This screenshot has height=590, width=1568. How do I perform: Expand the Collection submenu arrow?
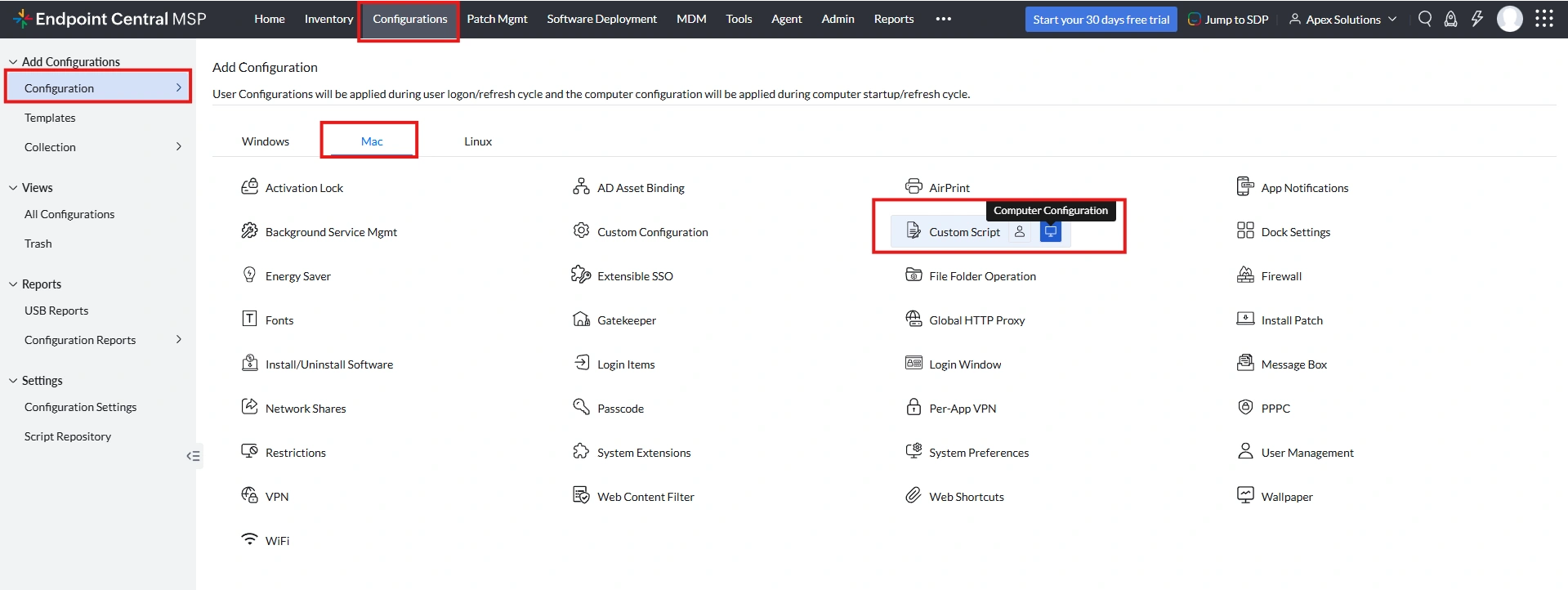tap(179, 147)
